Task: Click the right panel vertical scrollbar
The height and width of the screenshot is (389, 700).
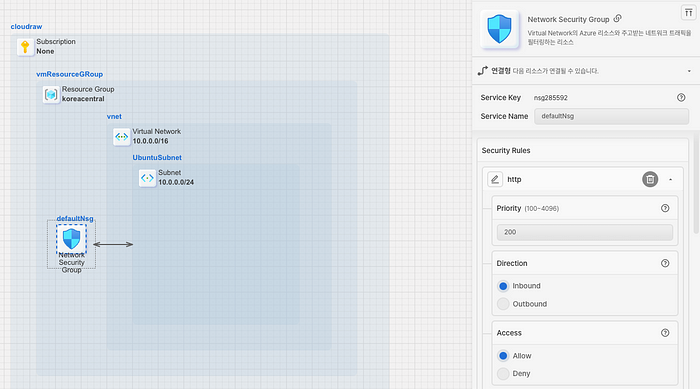Action: coord(696,183)
